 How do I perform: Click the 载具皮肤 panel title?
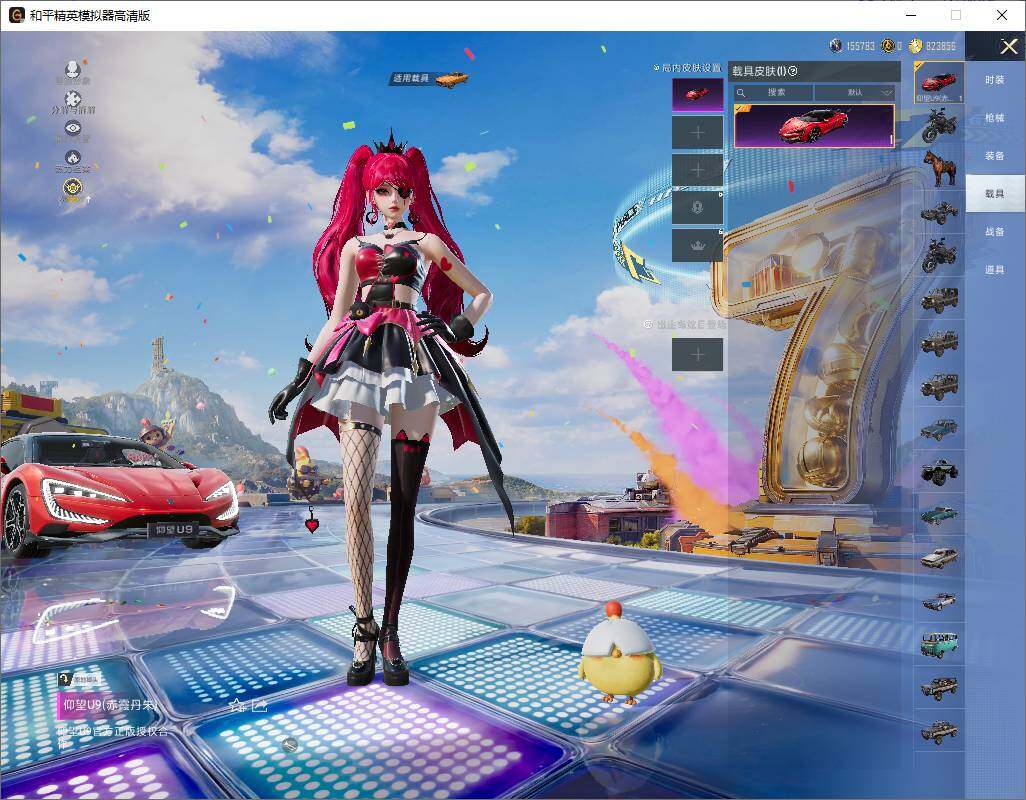coord(759,71)
